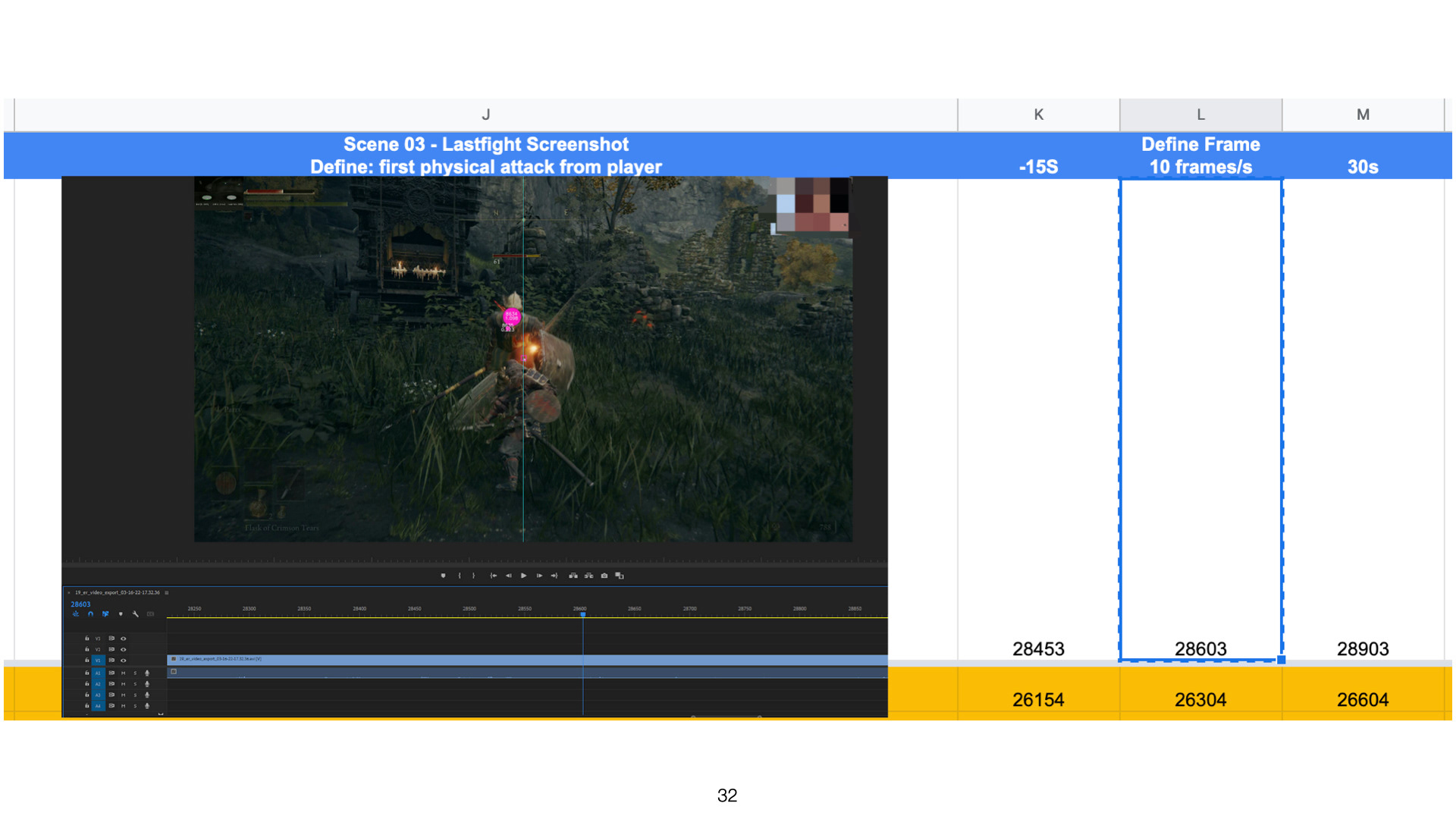Click the Step Back 1 Frame icon
Screen dimensions: 1456x819
click(x=509, y=576)
